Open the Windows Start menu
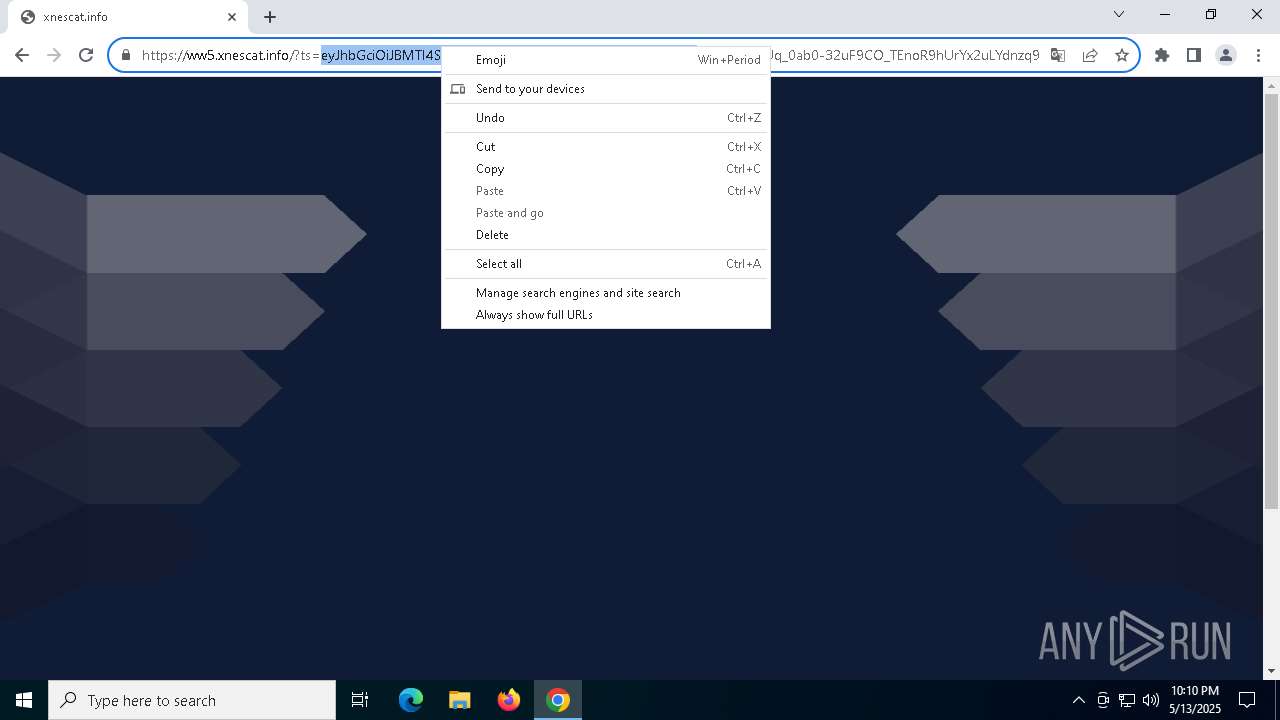 (24, 700)
